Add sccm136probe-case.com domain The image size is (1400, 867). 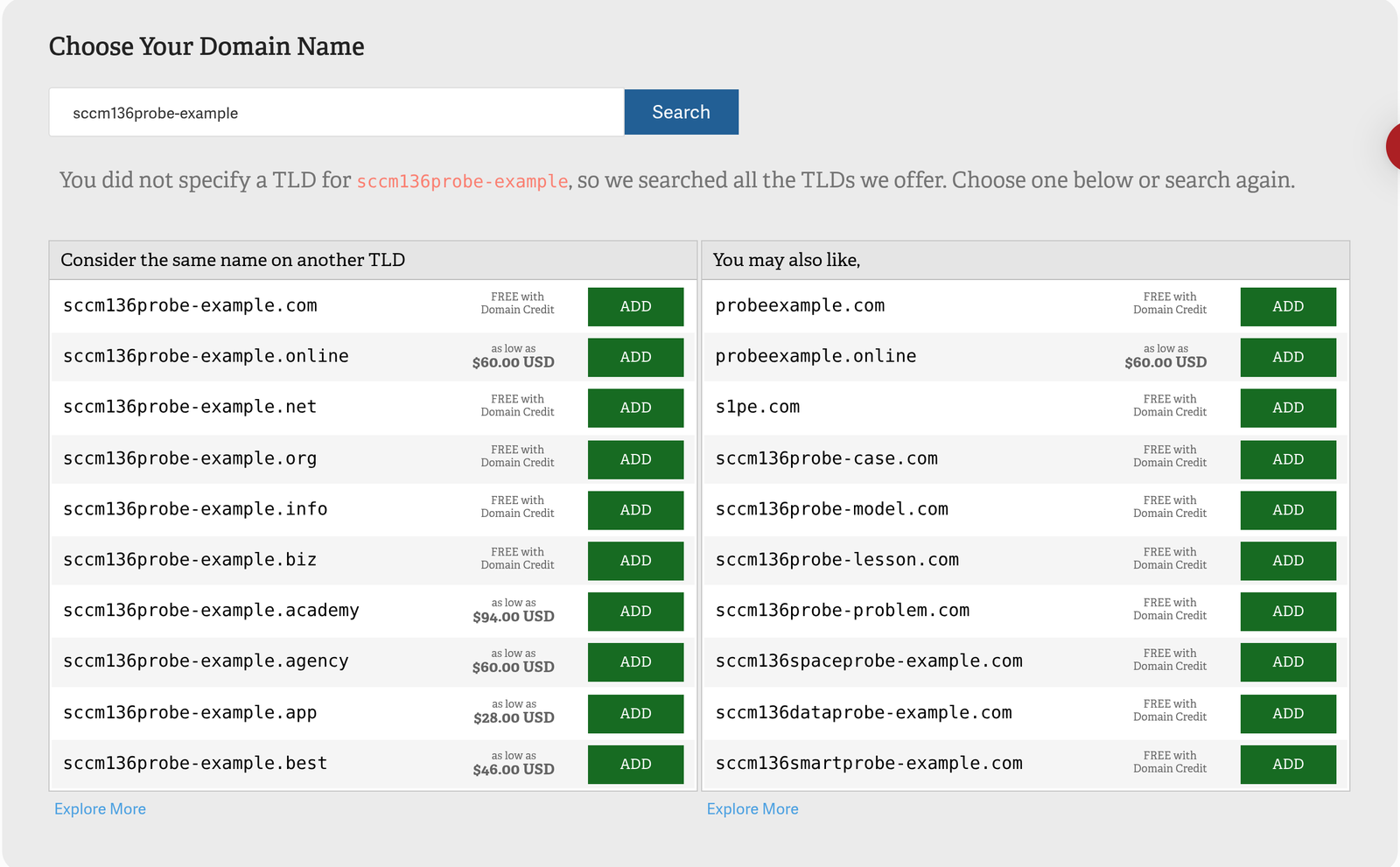tap(1288, 459)
